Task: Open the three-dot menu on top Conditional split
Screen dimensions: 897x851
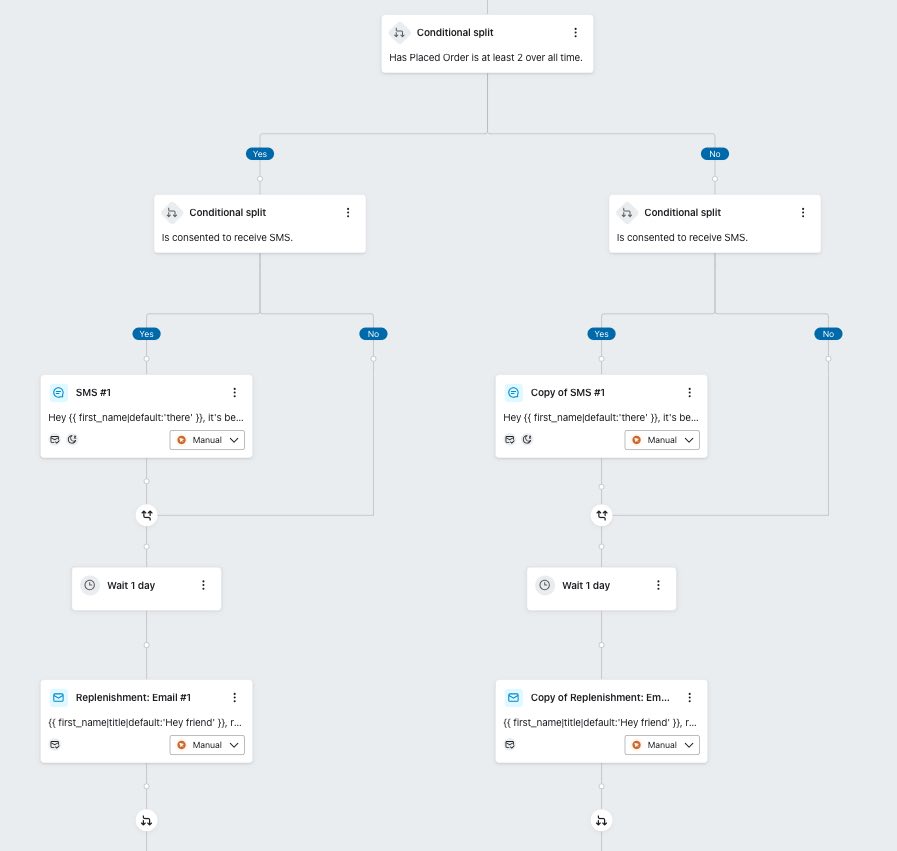Action: point(576,32)
